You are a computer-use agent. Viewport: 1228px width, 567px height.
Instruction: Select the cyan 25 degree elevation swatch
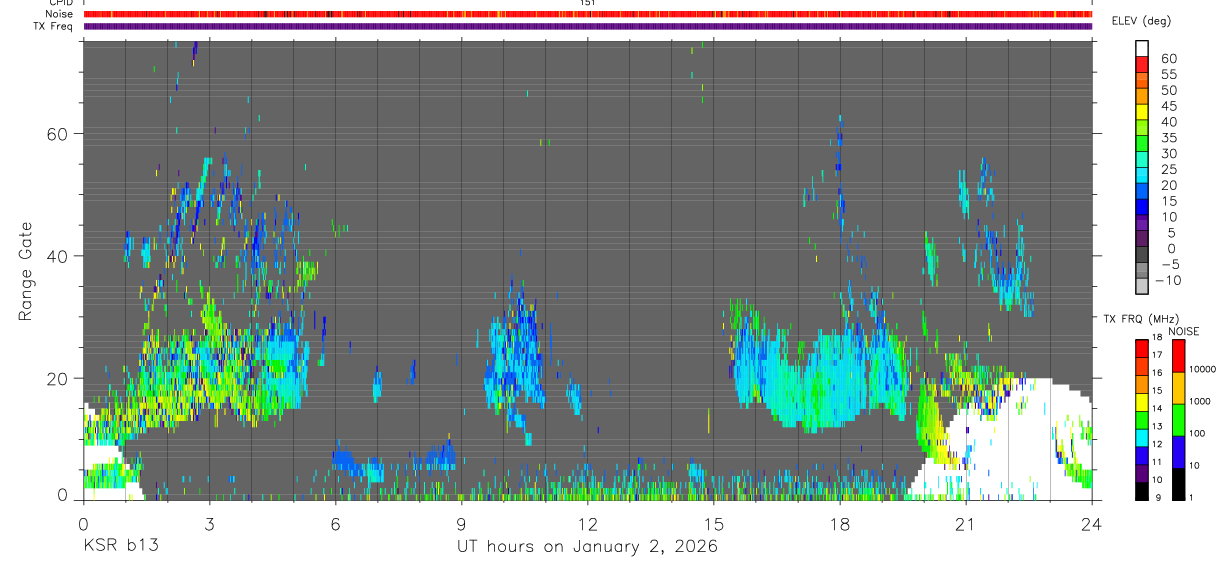click(x=1143, y=176)
